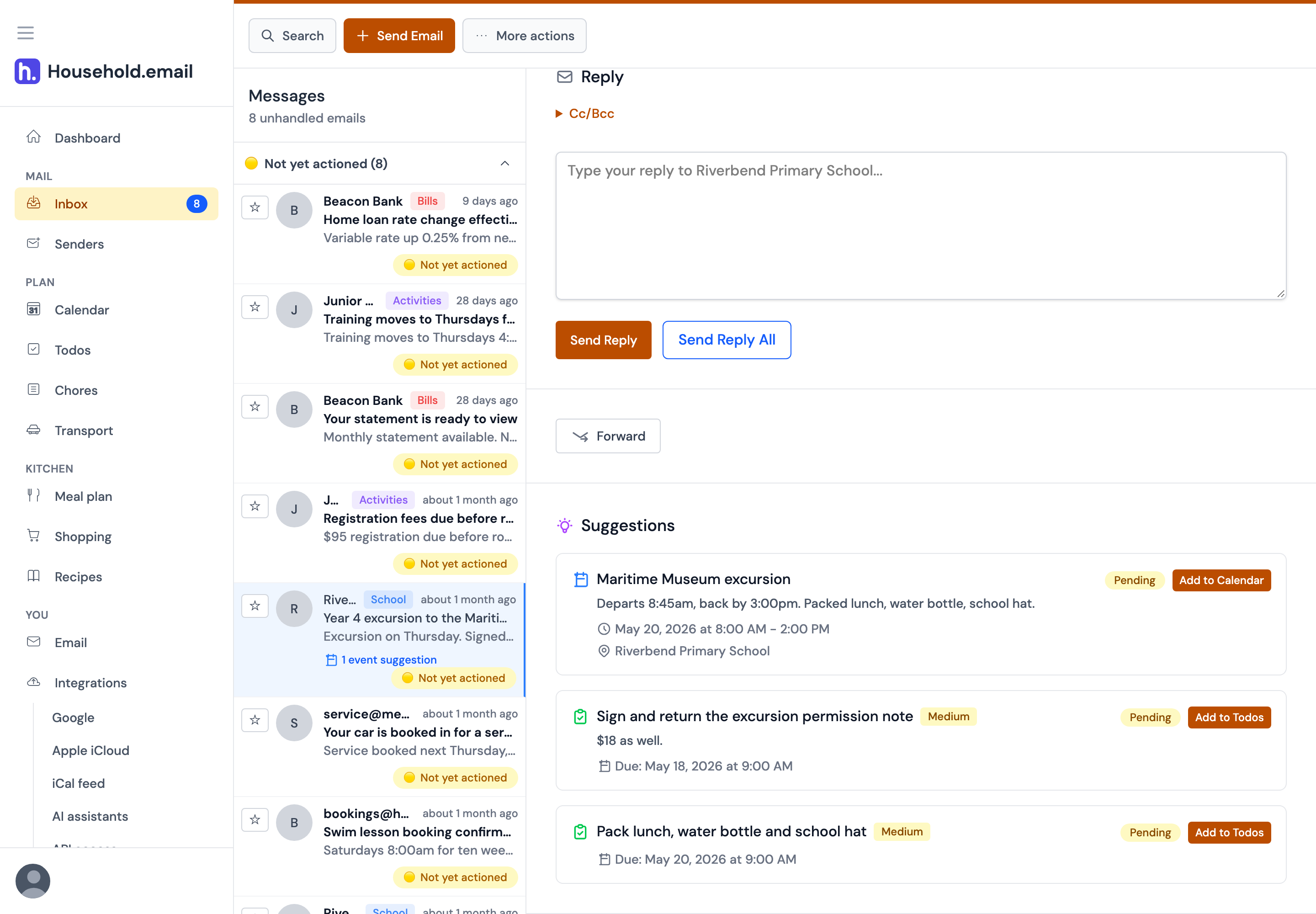Star the car service booking email
This screenshot has height=914, width=1316.
point(255,720)
